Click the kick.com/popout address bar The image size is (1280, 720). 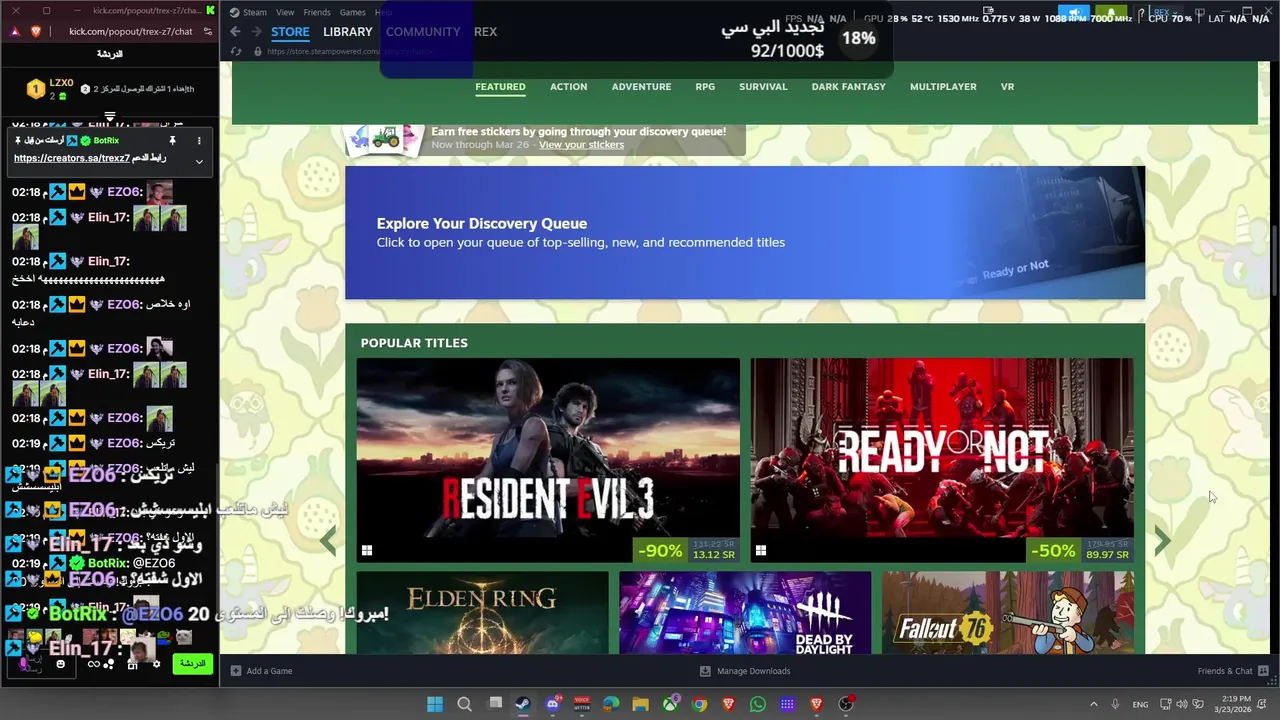coord(130,32)
